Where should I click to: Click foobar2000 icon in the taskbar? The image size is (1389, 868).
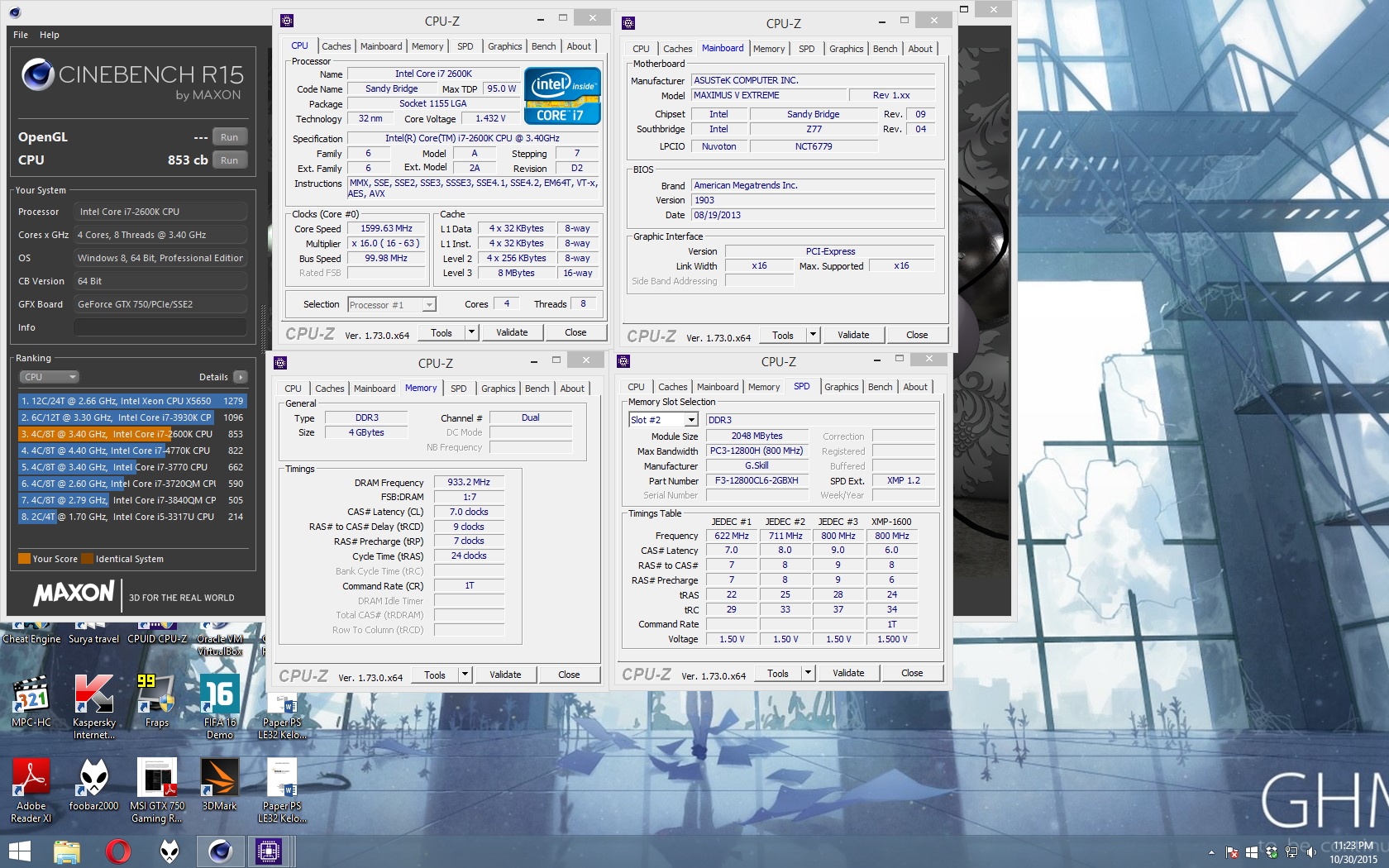click(169, 851)
